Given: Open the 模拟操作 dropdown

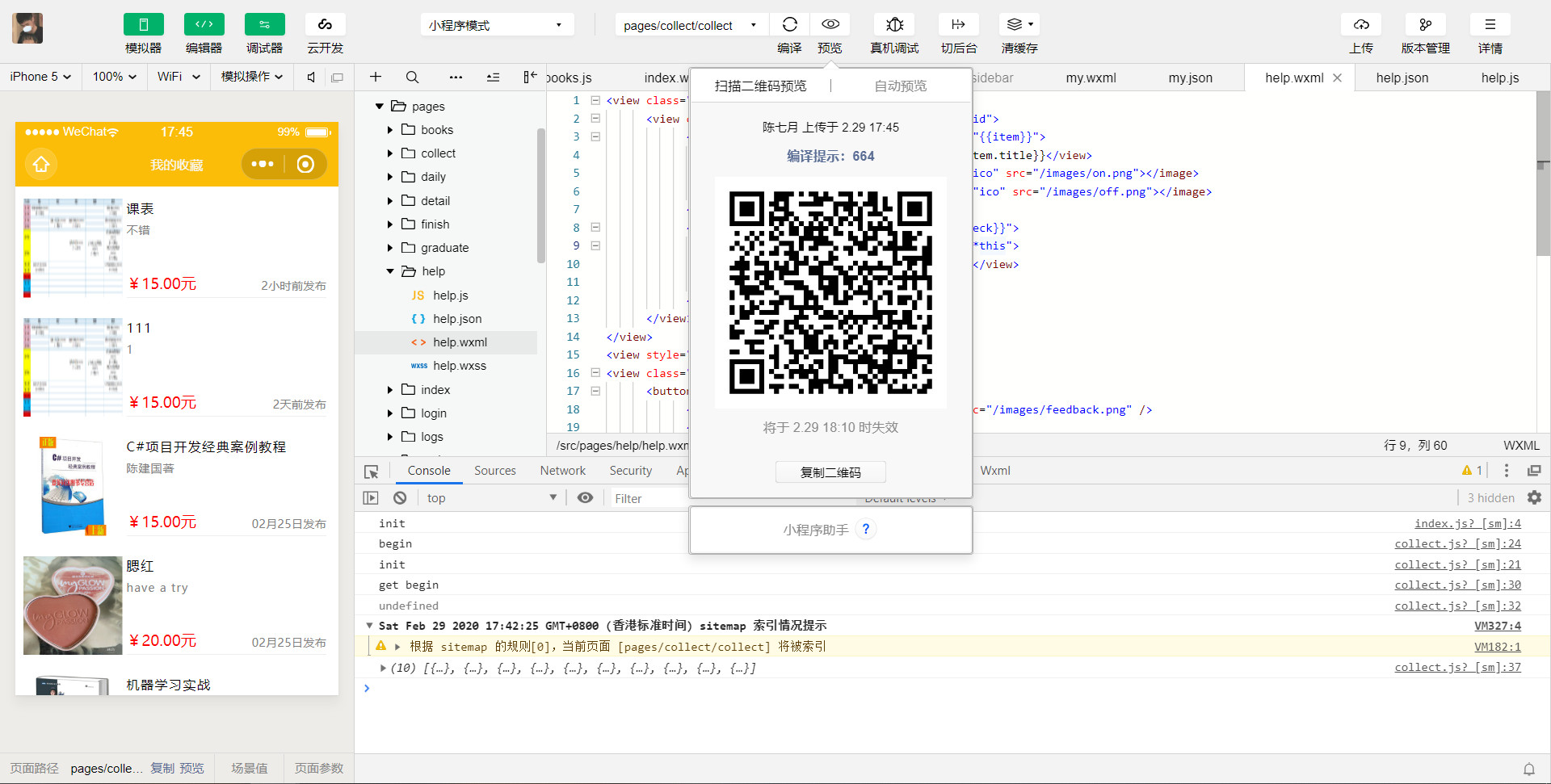Looking at the screenshot, I should (x=252, y=77).
